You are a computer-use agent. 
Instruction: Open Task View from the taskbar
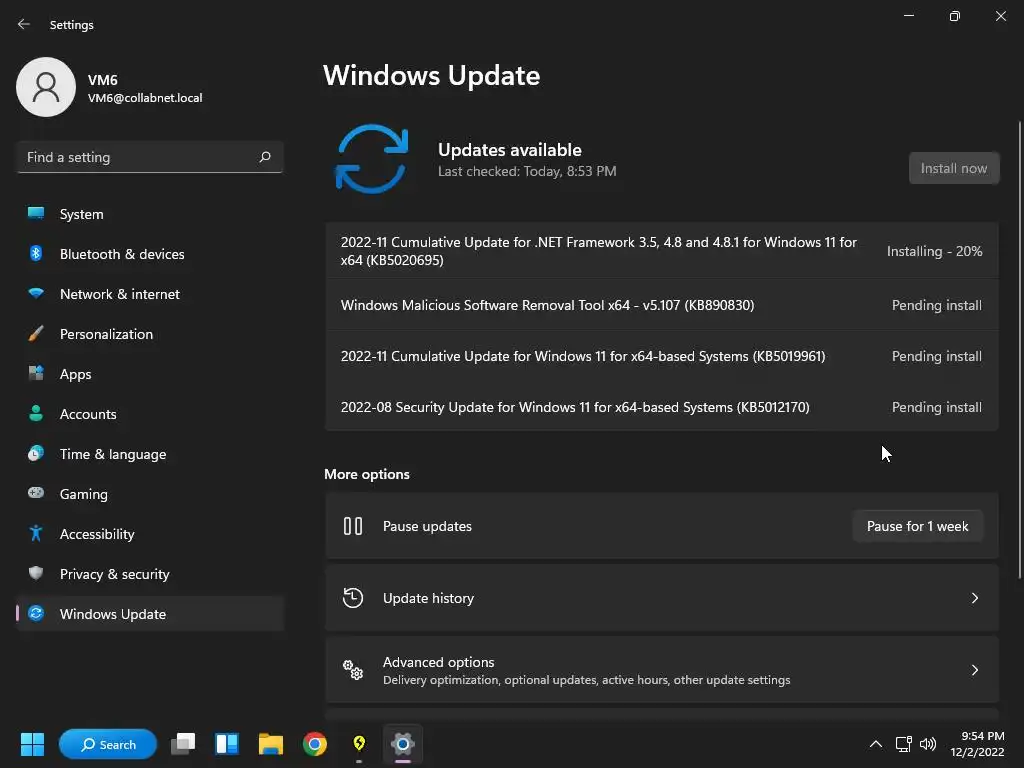pos(183,744)
